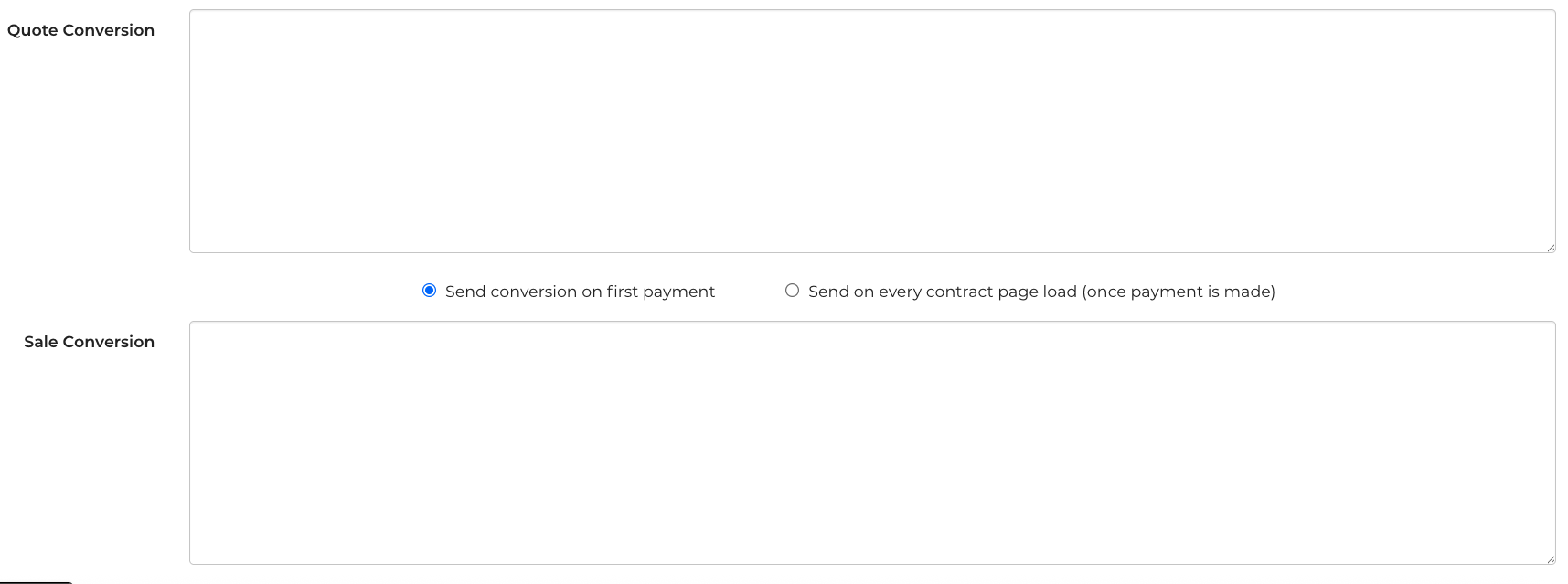1568x584 pixels.
Task: Choose the already-selected blue first payment option
Action: [x=429, y=291]
